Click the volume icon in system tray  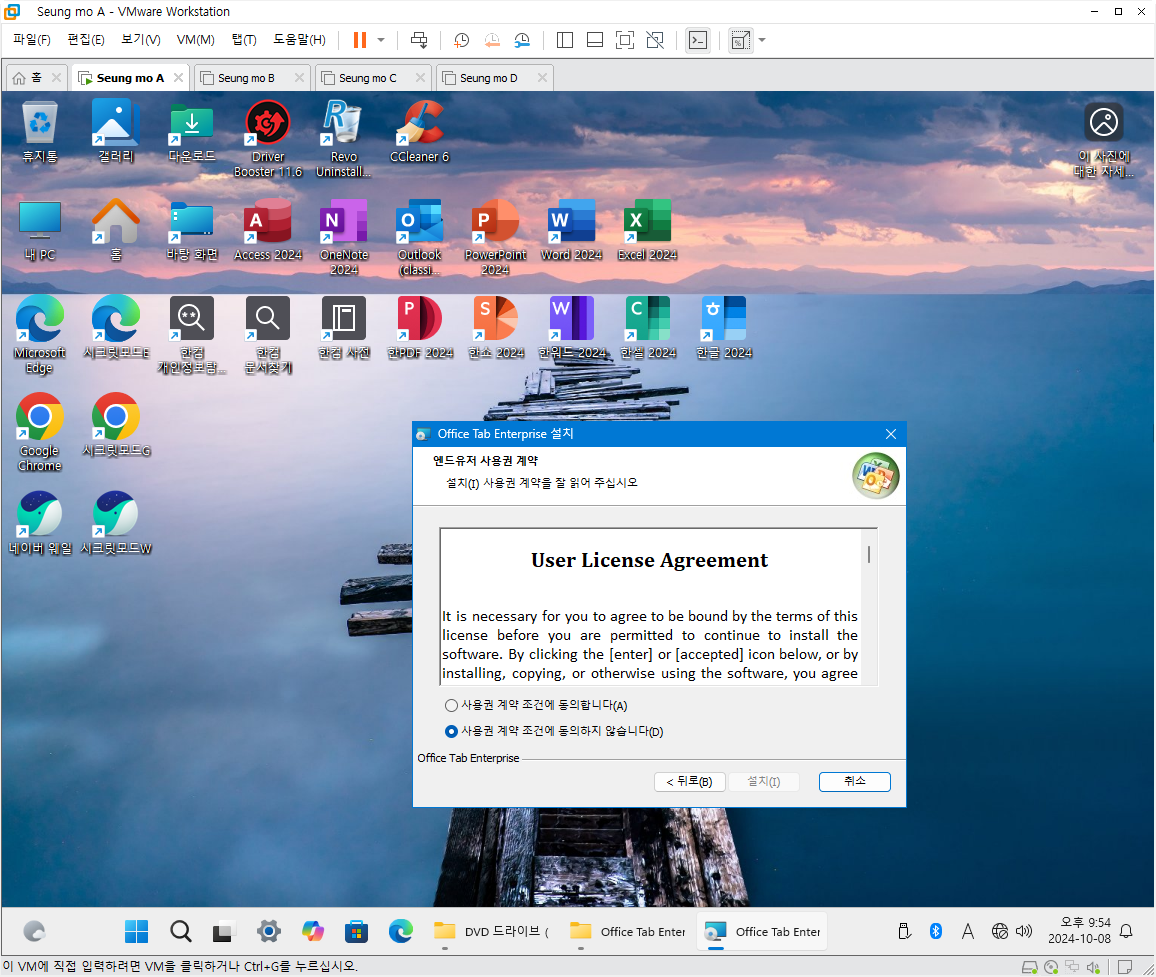1024,931
